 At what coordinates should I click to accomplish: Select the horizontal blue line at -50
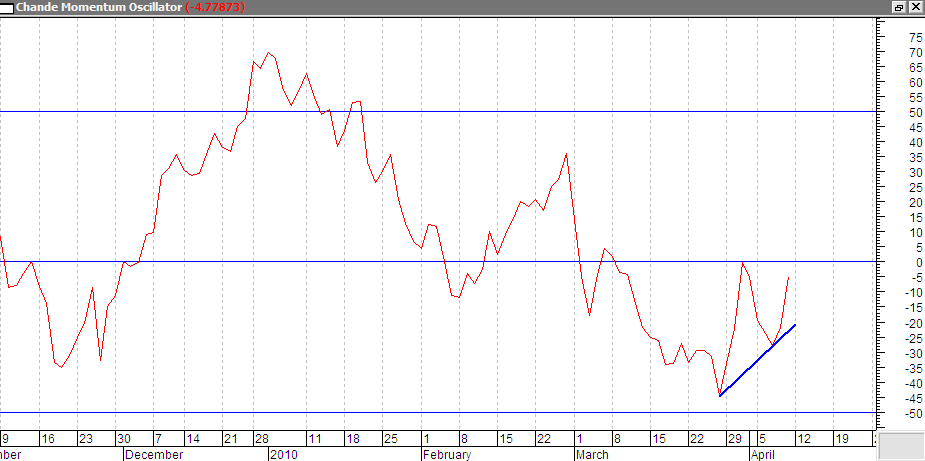coord(437,413)
